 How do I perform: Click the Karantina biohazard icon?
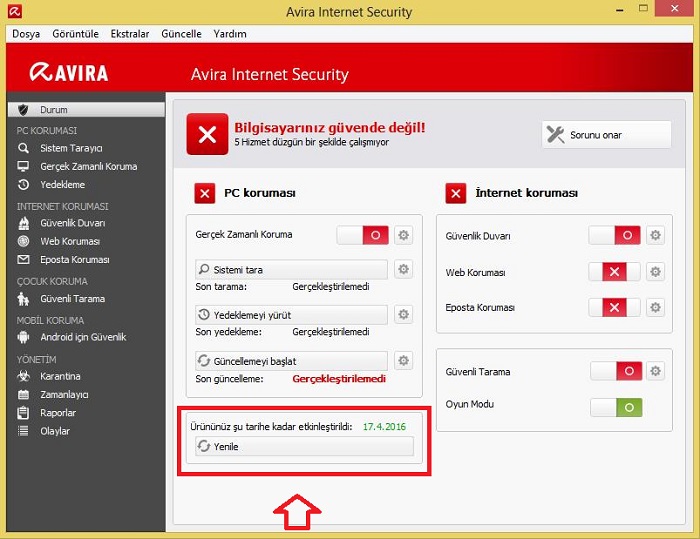click(x=23, y=376)
